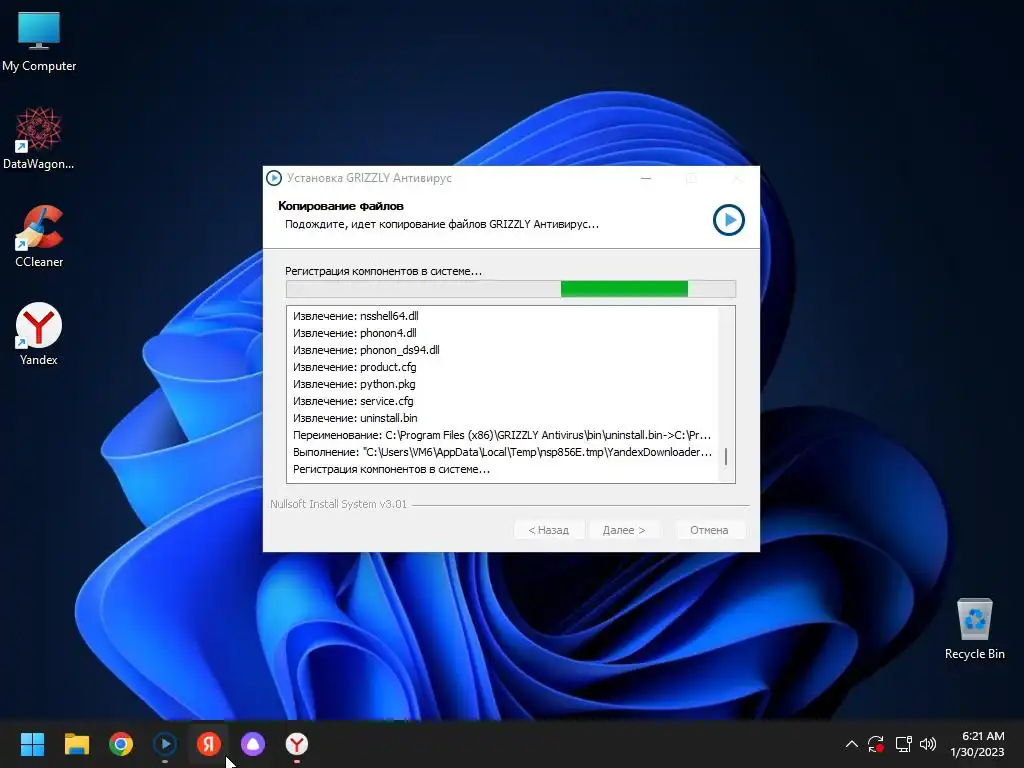Open the My Computer desktop icon

tap(39, 40)
